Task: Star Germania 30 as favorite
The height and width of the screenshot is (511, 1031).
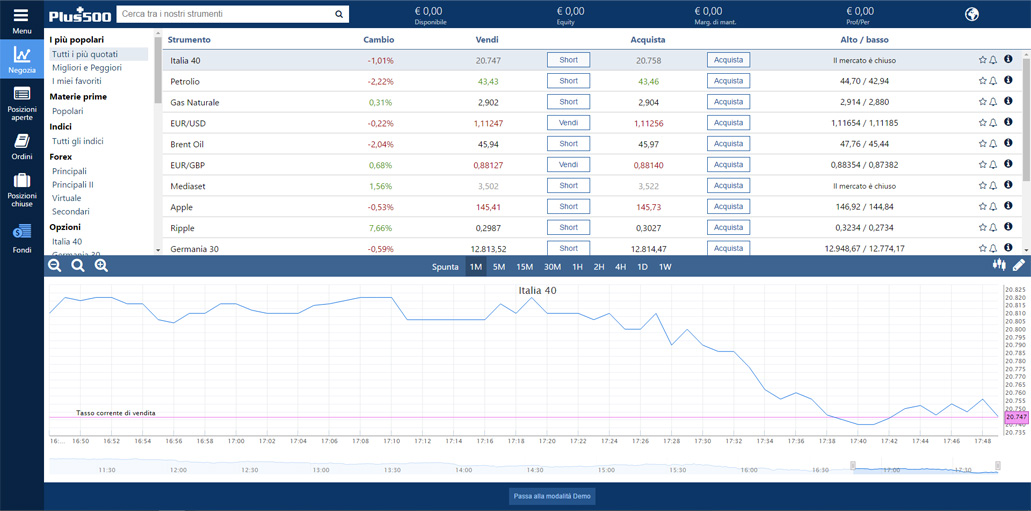Action: [x=982, y=249]
